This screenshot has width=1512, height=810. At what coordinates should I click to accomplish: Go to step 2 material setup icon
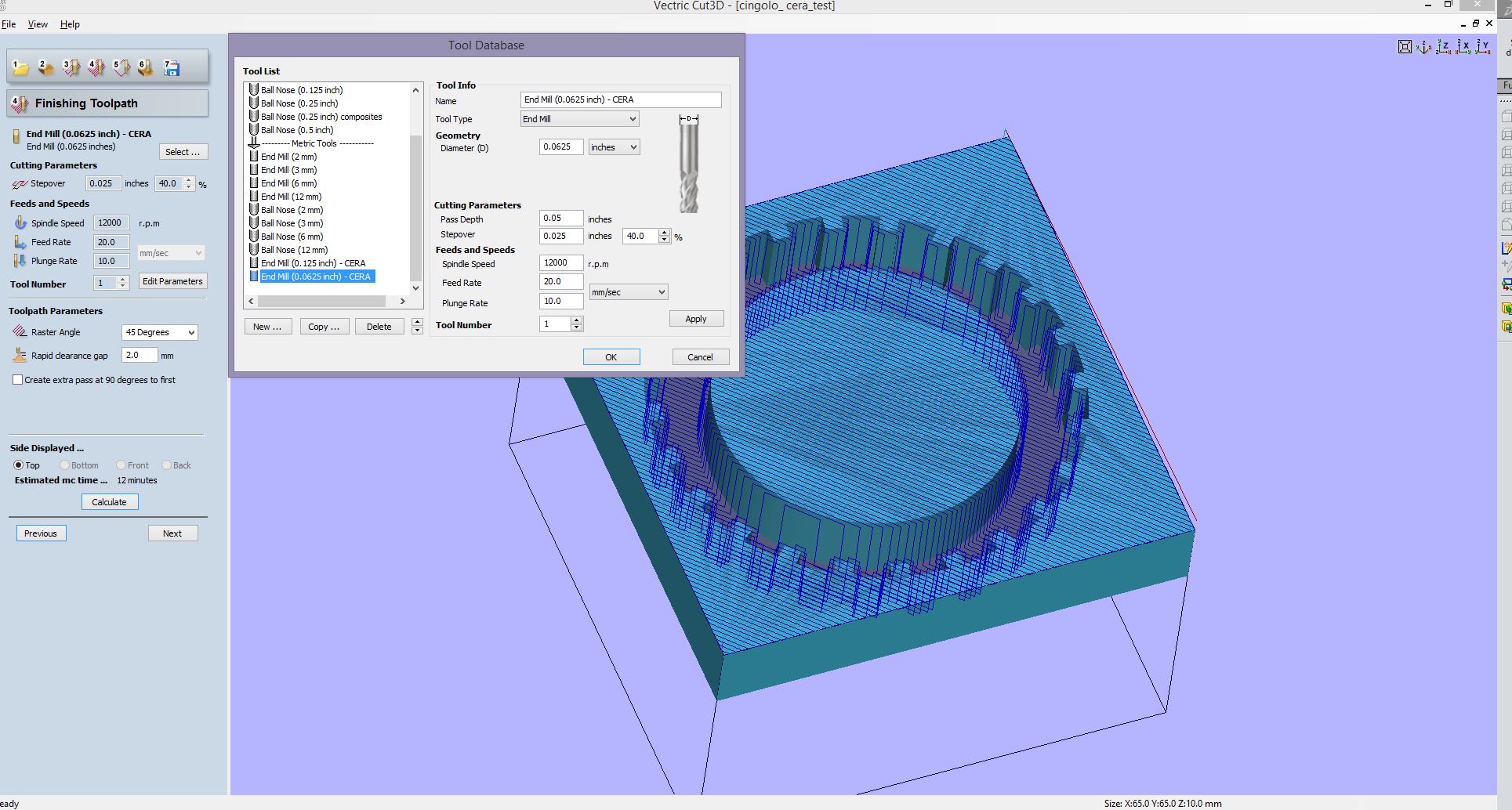(x=45, y=68)
